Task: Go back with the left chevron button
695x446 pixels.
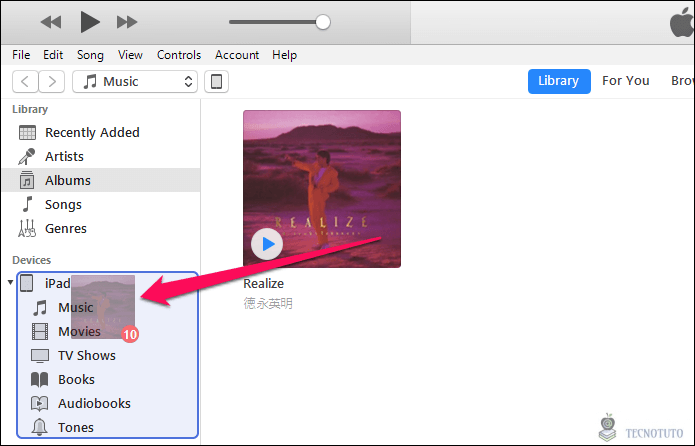Action: coord(25,82)
